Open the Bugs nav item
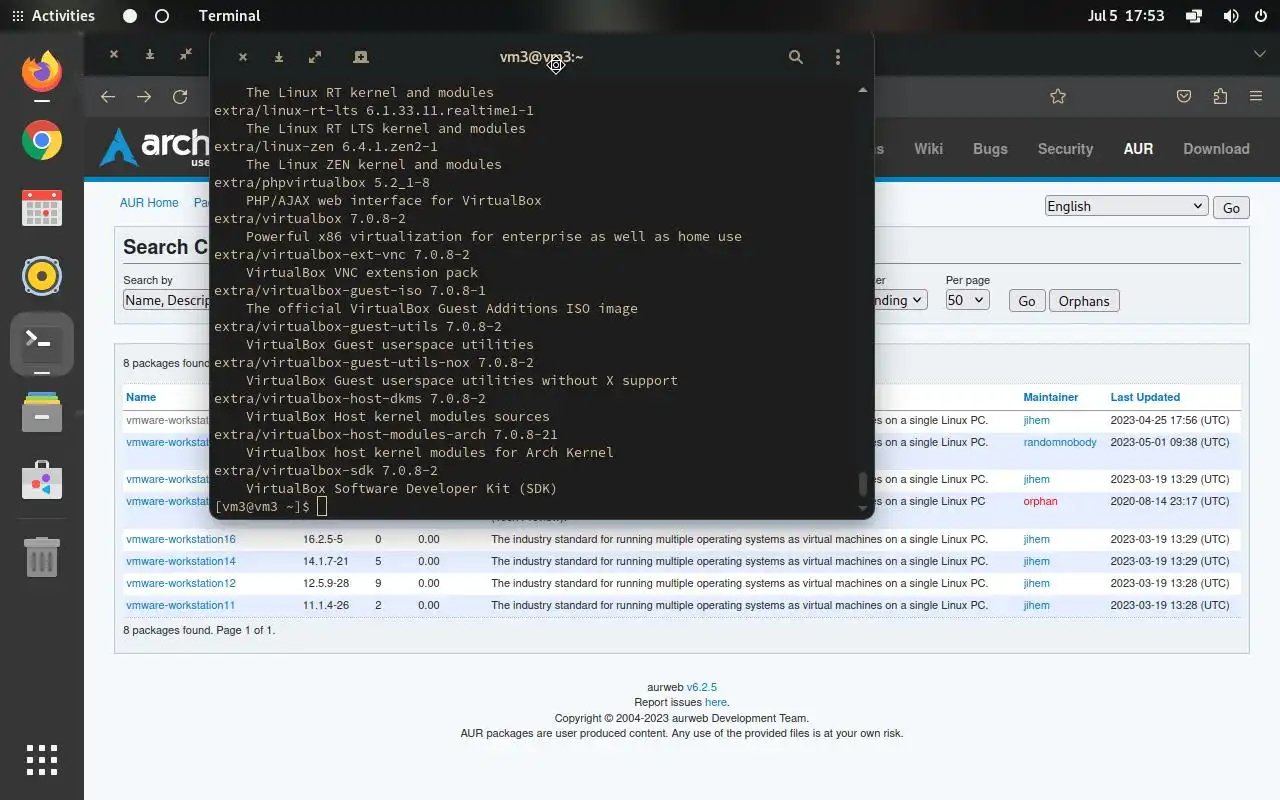1280x800 pixels. (990, 148)
